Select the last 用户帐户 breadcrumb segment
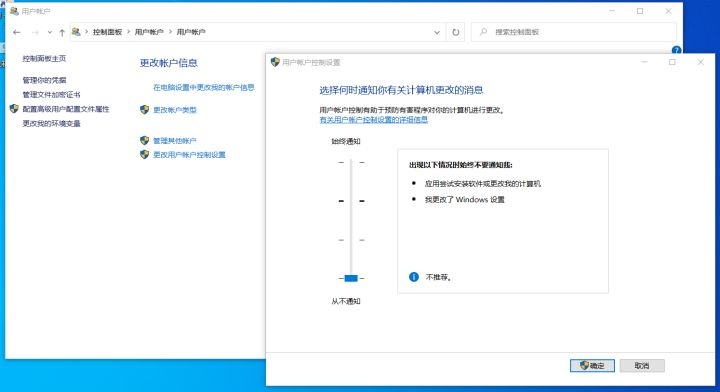Viewport: 720px width, 392px height. pos(191,32)
